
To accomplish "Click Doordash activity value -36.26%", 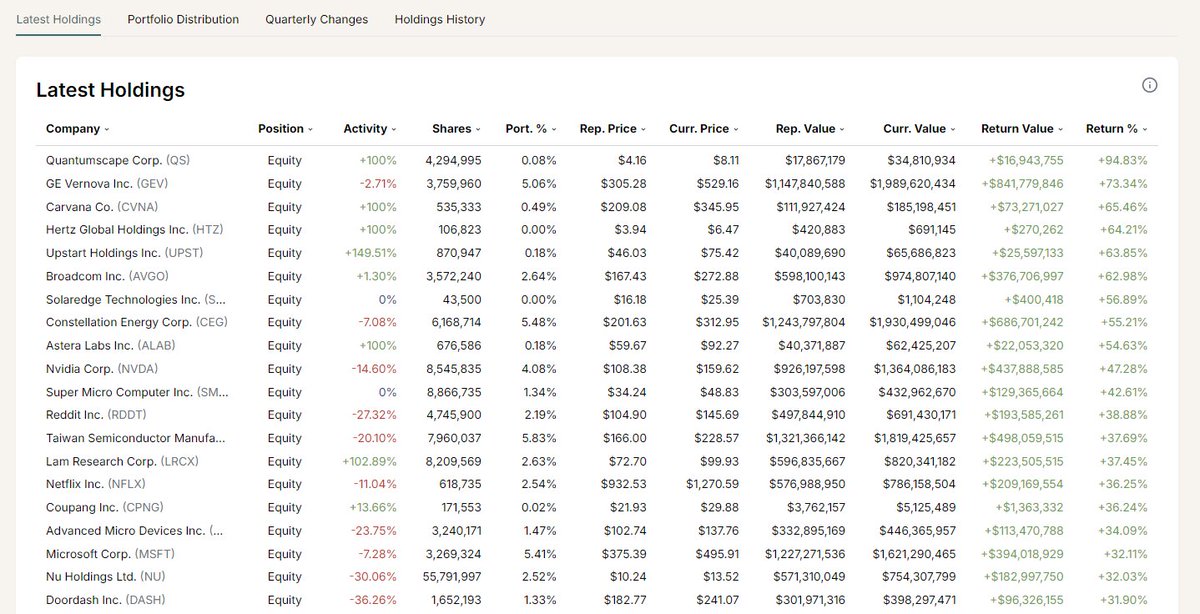I will tap(374, 600).
